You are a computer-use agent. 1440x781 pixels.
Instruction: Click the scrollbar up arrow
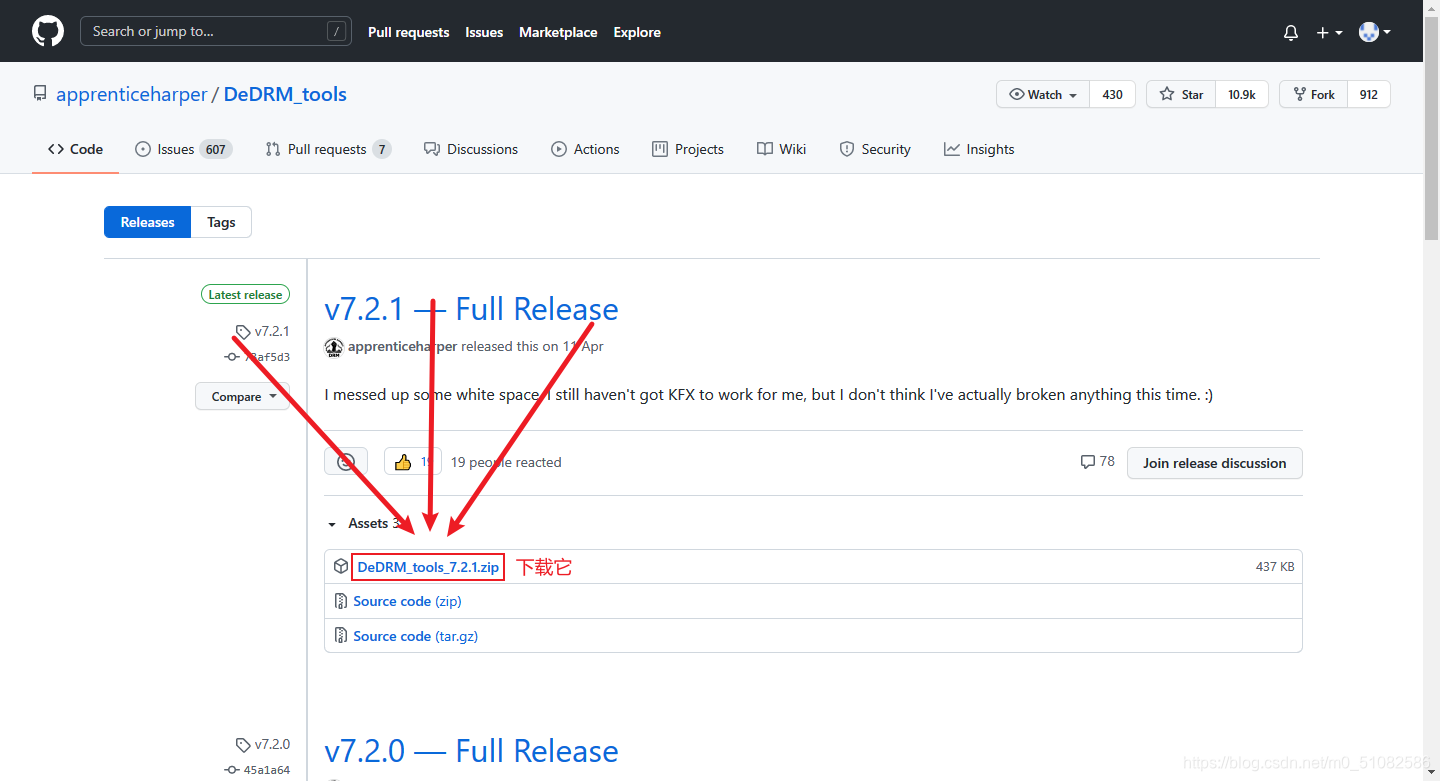1431,8
